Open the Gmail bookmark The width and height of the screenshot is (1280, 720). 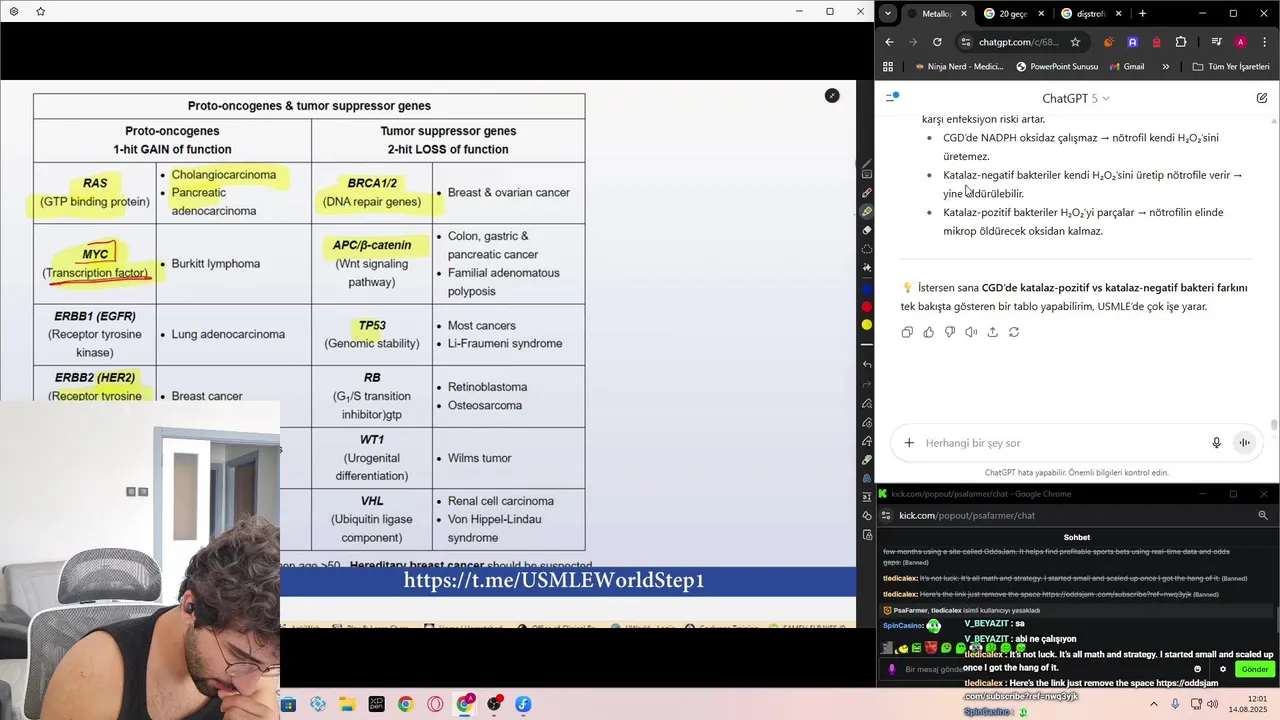pos(1127,67)
